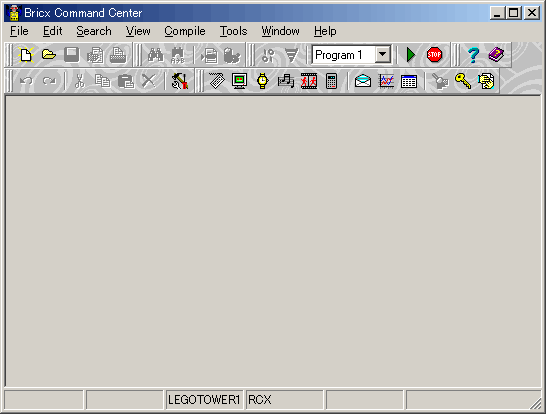Viewport: 546px width, 414px height.
Task: Click the New file icon
Action: [x=26, y=55]
